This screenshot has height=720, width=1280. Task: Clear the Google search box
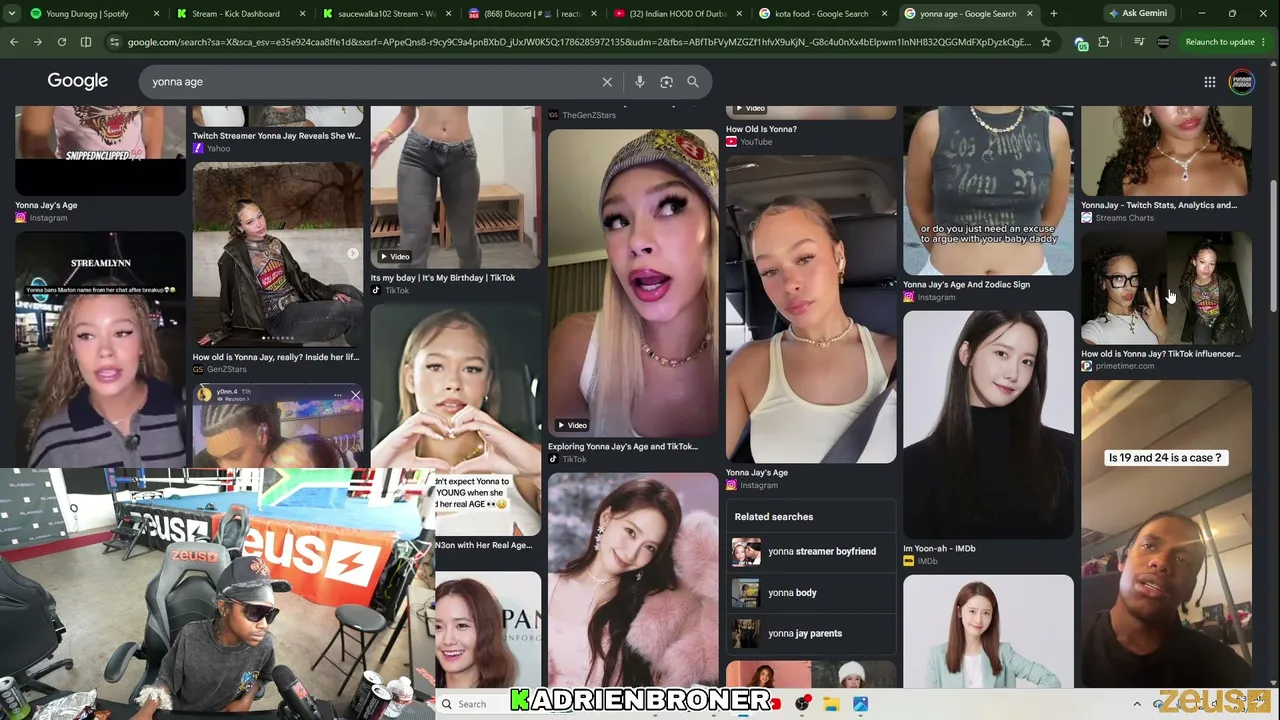(607, 82)
